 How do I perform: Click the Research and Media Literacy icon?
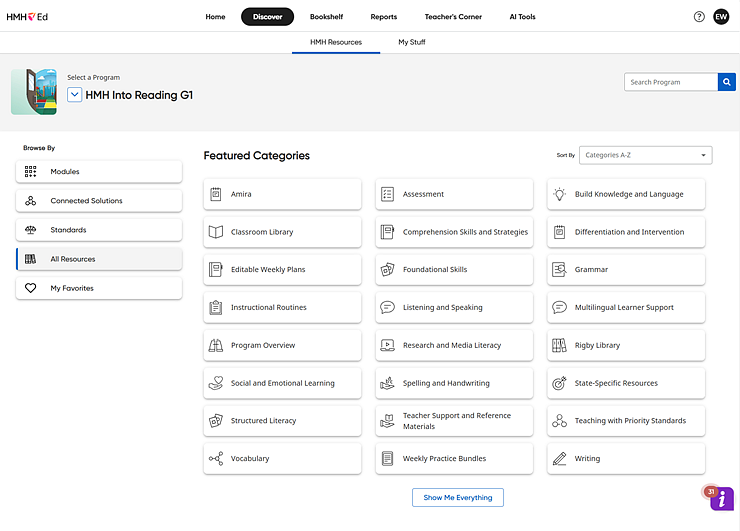pyautogui.click(x=387, y=346)
